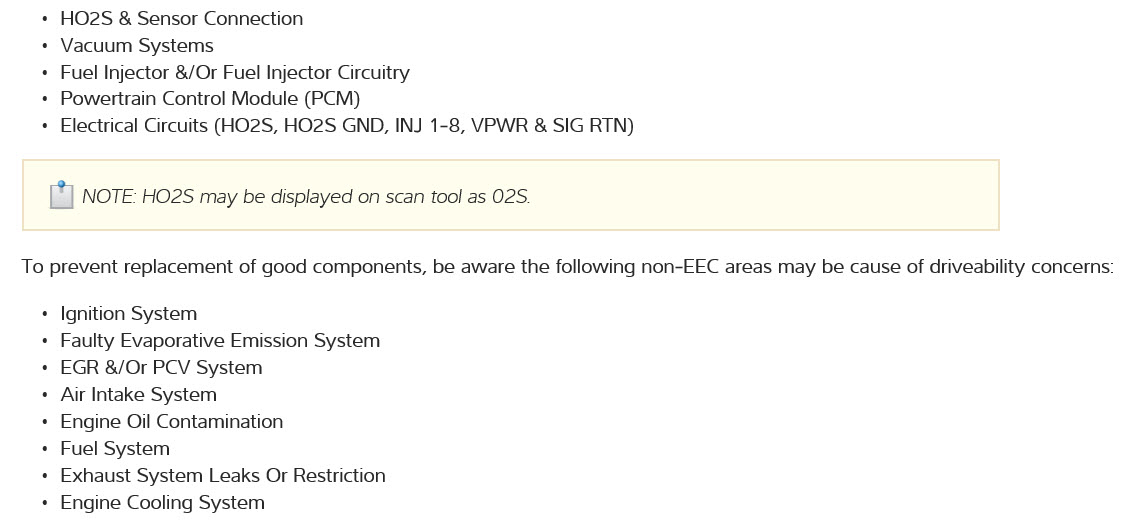Viewport: 1140px width, 520px height.
Task: Click the note pushpin icon
Action: click(x=62, y=195)
